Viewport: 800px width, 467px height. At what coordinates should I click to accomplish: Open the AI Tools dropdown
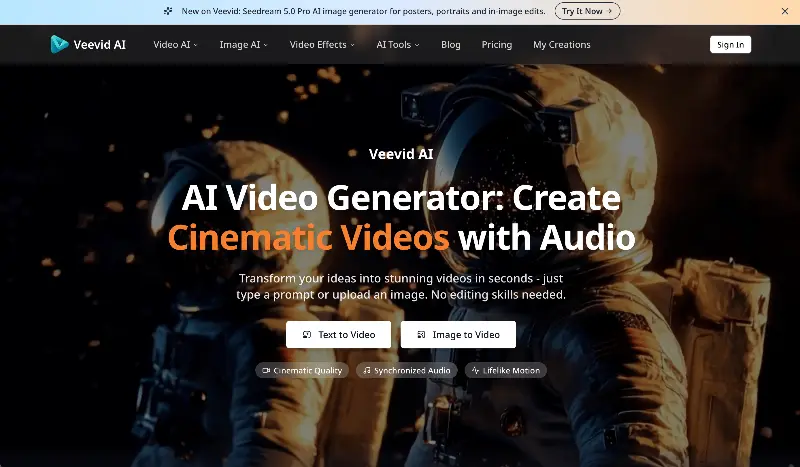tap(398, 45)
